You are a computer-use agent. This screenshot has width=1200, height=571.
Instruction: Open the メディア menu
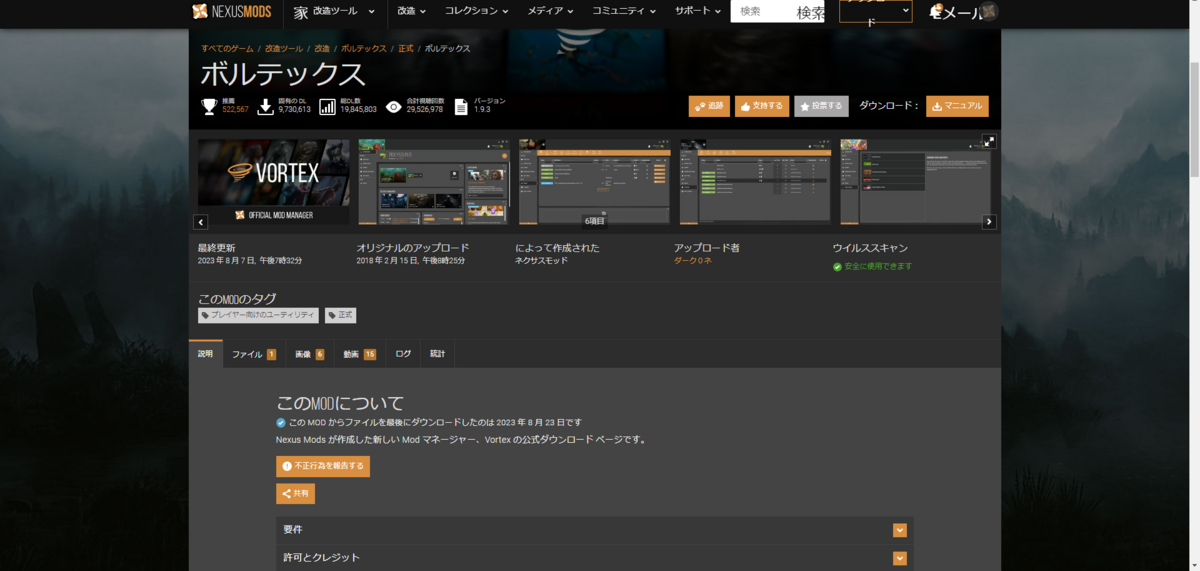551,12
